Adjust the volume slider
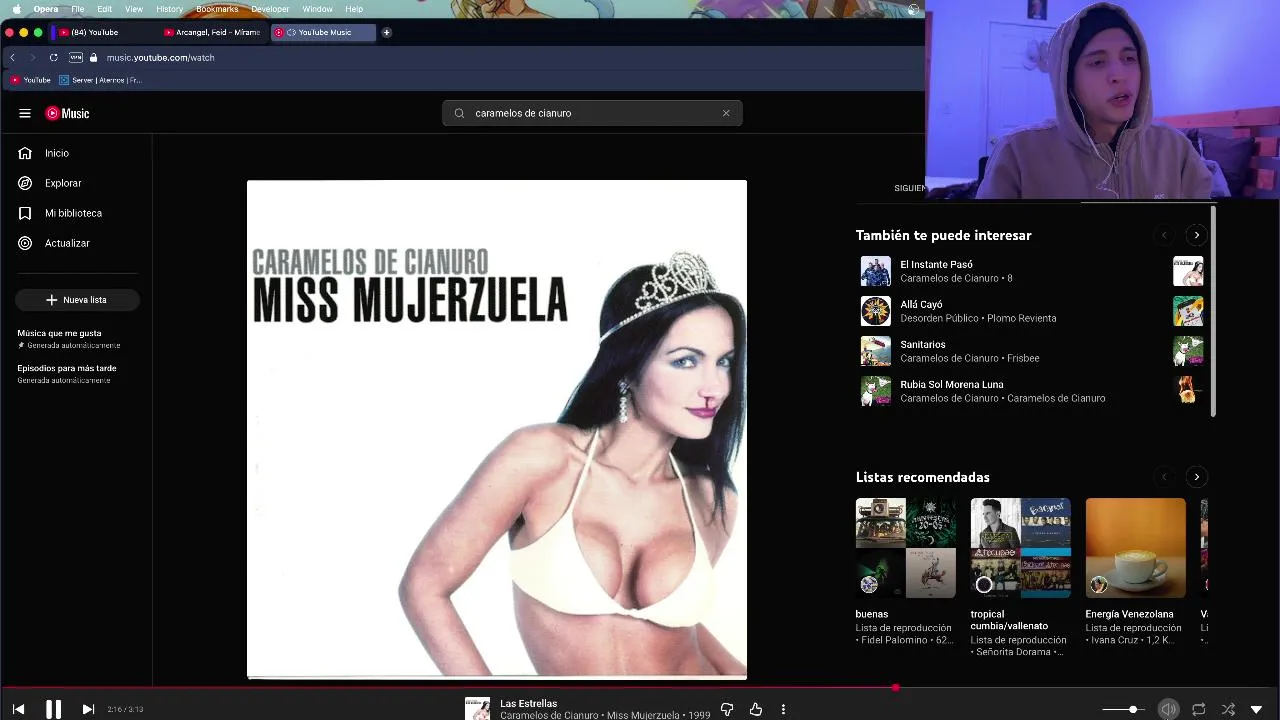The height and width of the screenshot is (720, 1280). tap(1123, 709)
